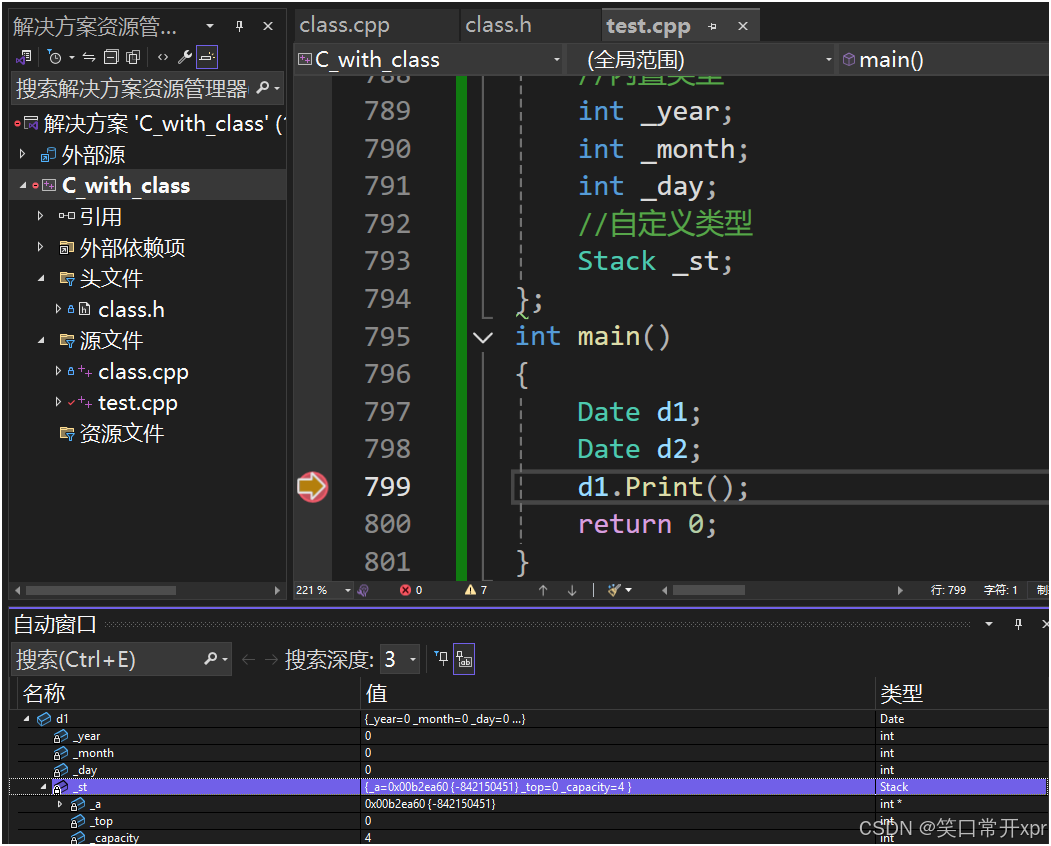This screenshot has height=846, width=1051.
Task: Click the view code angle-brackets icon
Action: [x=163, y=58]
